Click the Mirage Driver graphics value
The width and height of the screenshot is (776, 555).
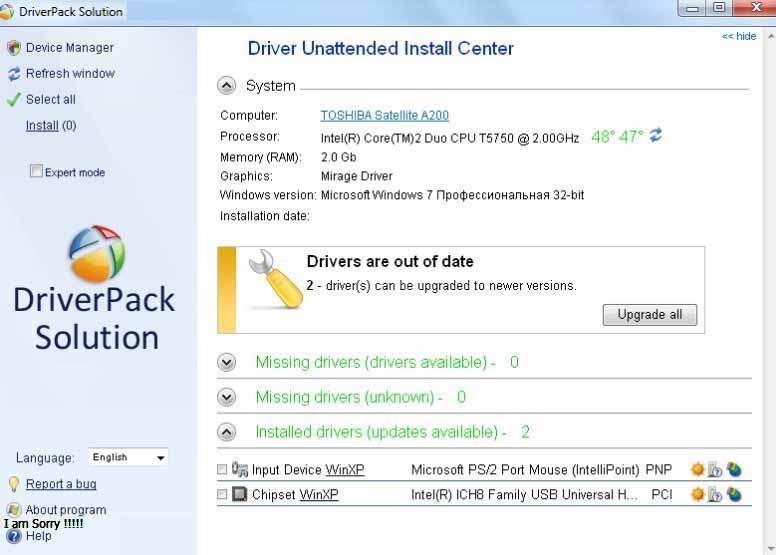pos(356,176)
